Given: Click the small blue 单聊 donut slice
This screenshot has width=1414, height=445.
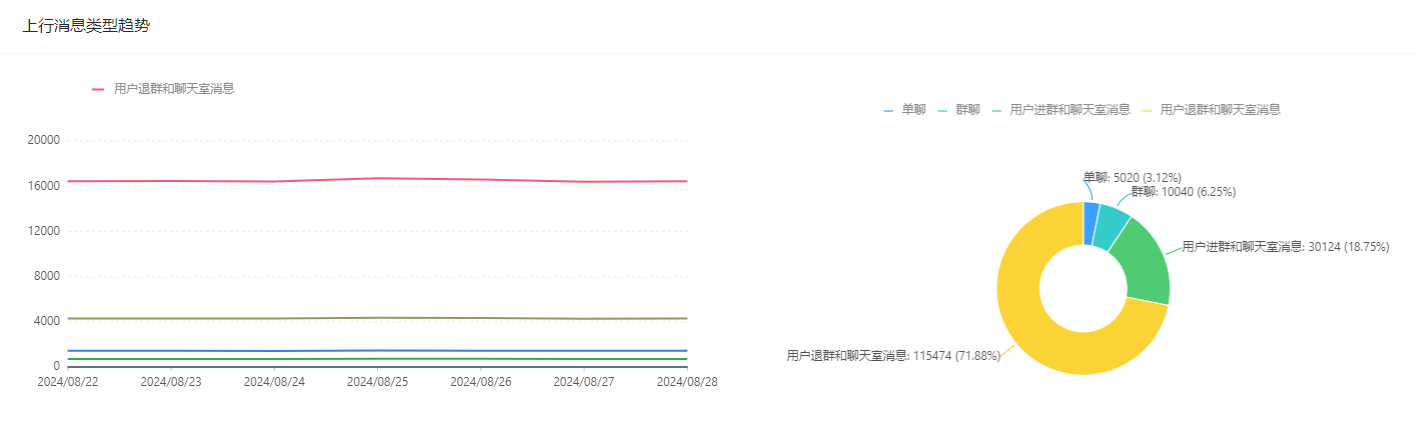Looking at the screenshot, I should 1091,222.
